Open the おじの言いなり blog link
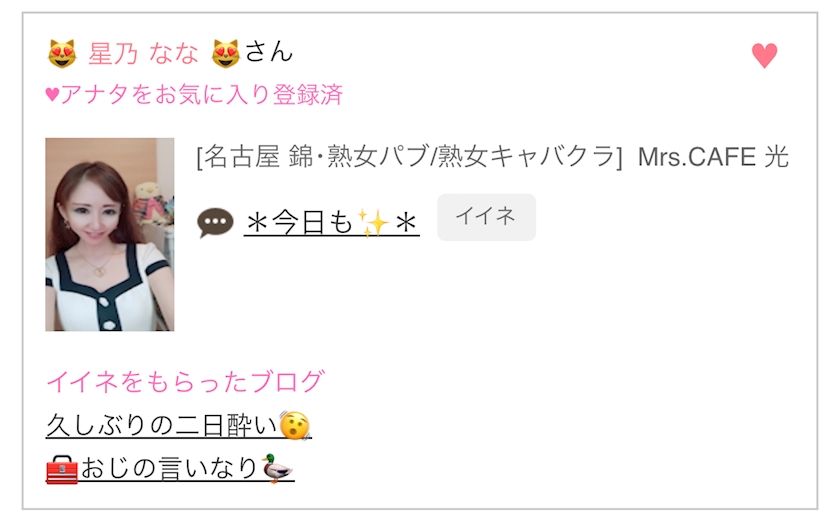The width and height of the screenshot is (840, 513). [170, 469]
